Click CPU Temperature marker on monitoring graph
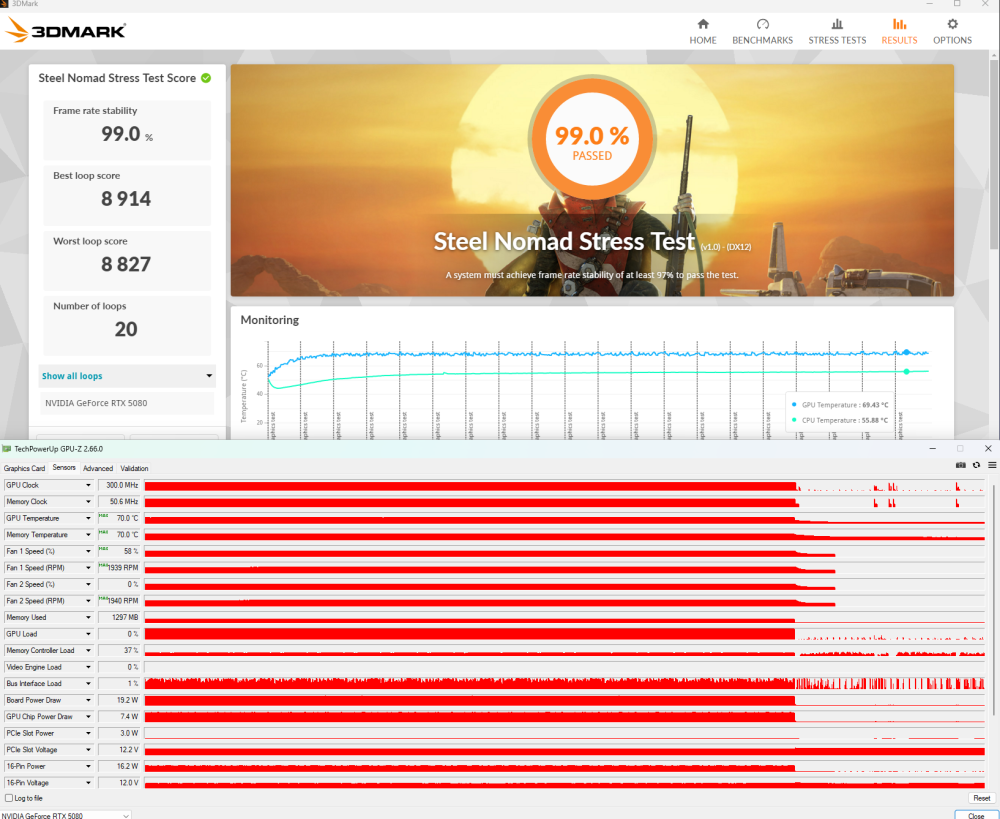This screenshot has width=1000, height=819. click(x=906, y=371)
